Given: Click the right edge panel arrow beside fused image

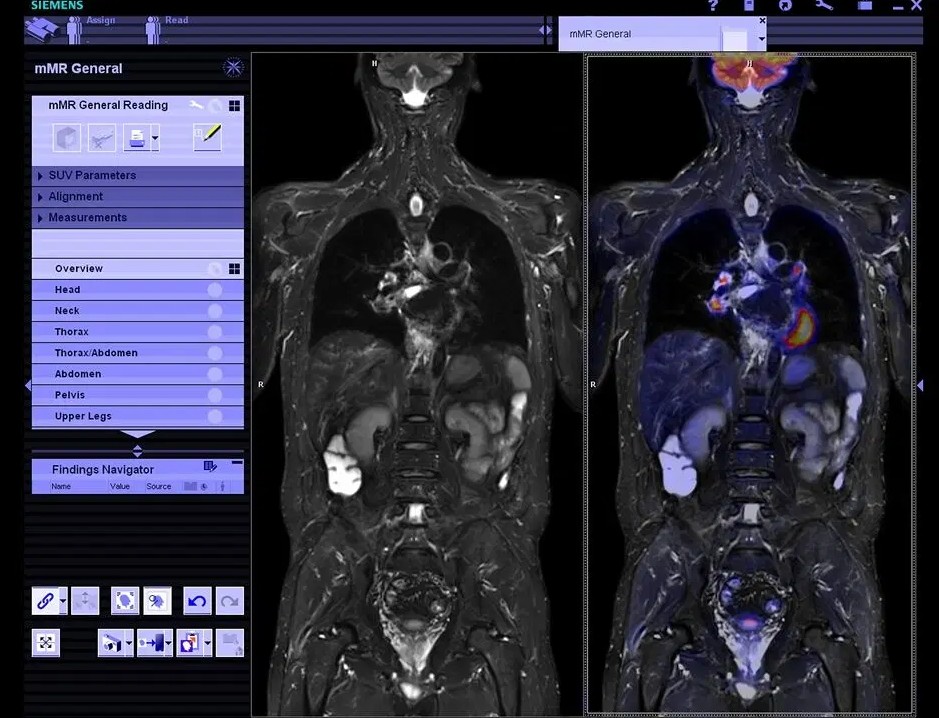Looking at the screenshot, I should pyautogui.click(x=920, y=385).
